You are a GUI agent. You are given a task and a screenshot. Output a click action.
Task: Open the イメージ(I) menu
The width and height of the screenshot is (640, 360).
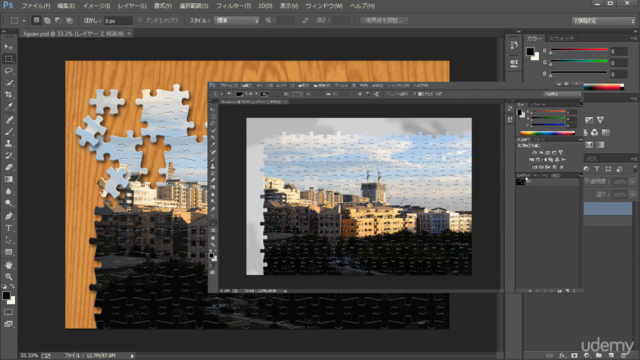(x=96, y=6)
